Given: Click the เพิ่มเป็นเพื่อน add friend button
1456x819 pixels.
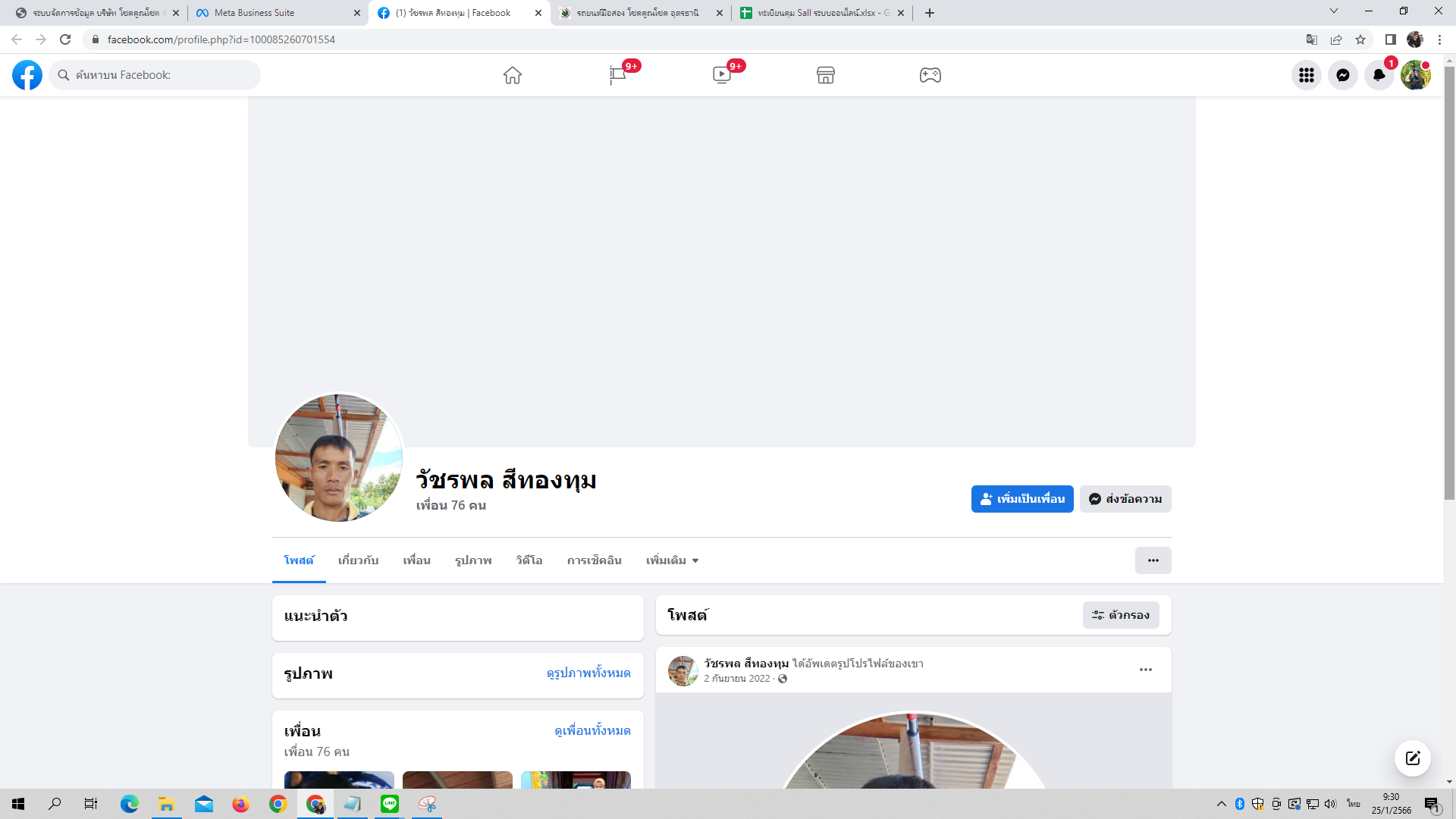Looking at the screenshot, I should (1021, 499).
